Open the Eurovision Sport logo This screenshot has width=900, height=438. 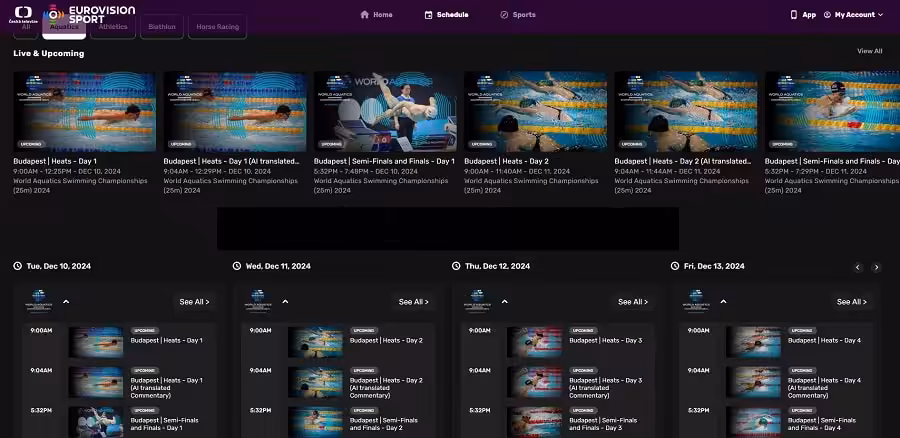pos(91,14)
